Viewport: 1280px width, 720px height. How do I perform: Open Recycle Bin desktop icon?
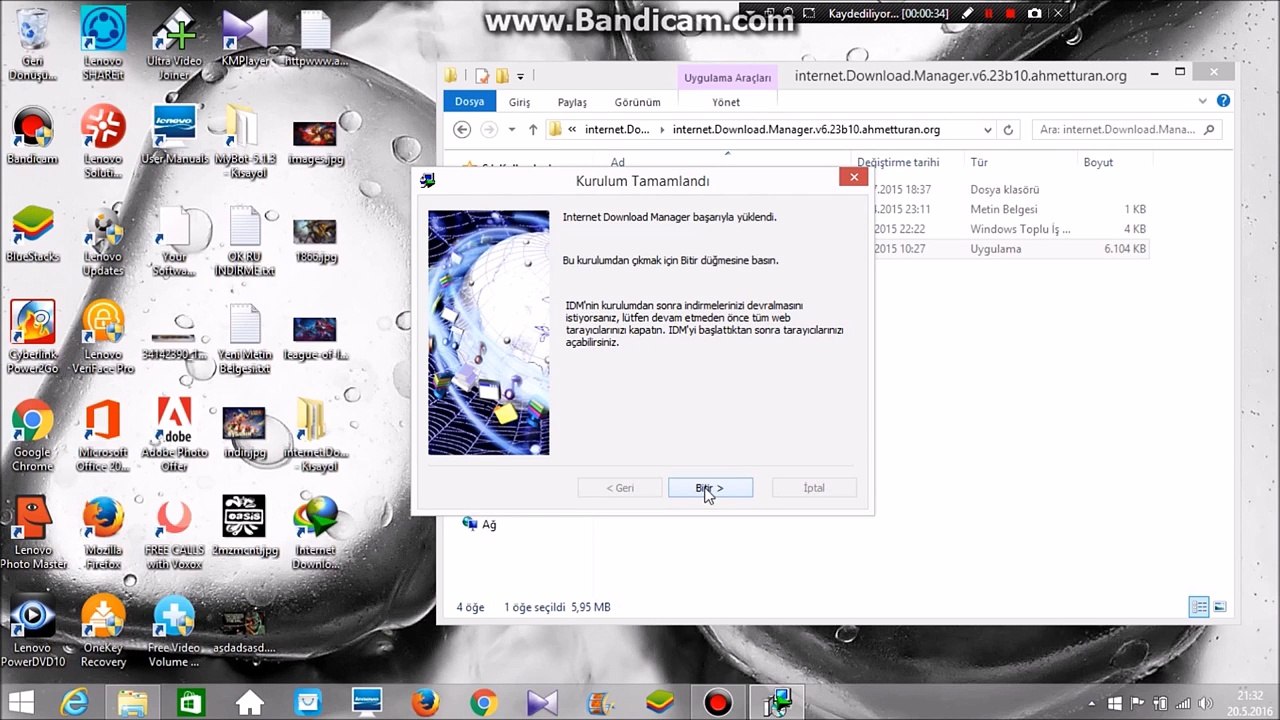point(32,45)
